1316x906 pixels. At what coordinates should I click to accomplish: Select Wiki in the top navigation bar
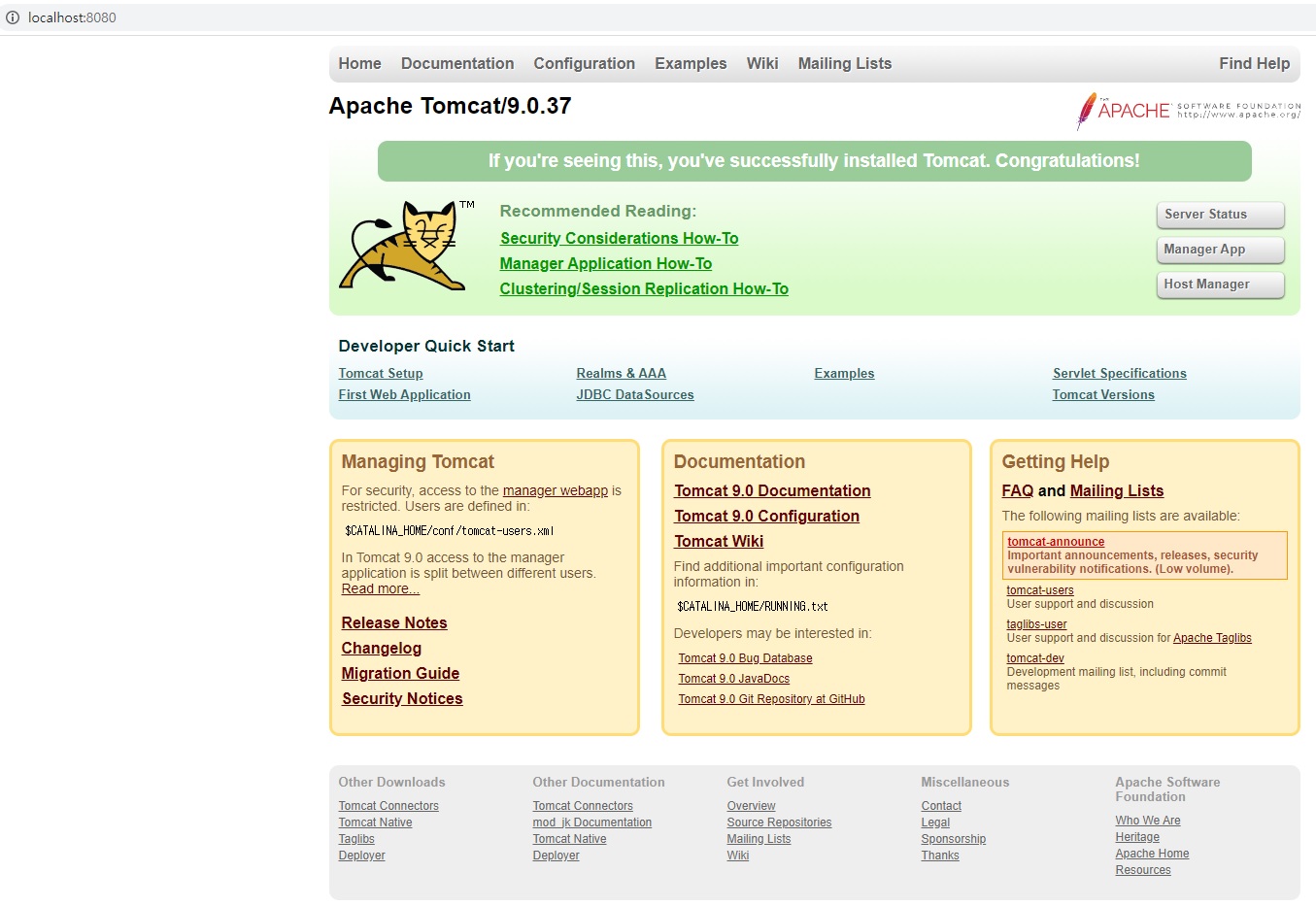coord(762,63)
